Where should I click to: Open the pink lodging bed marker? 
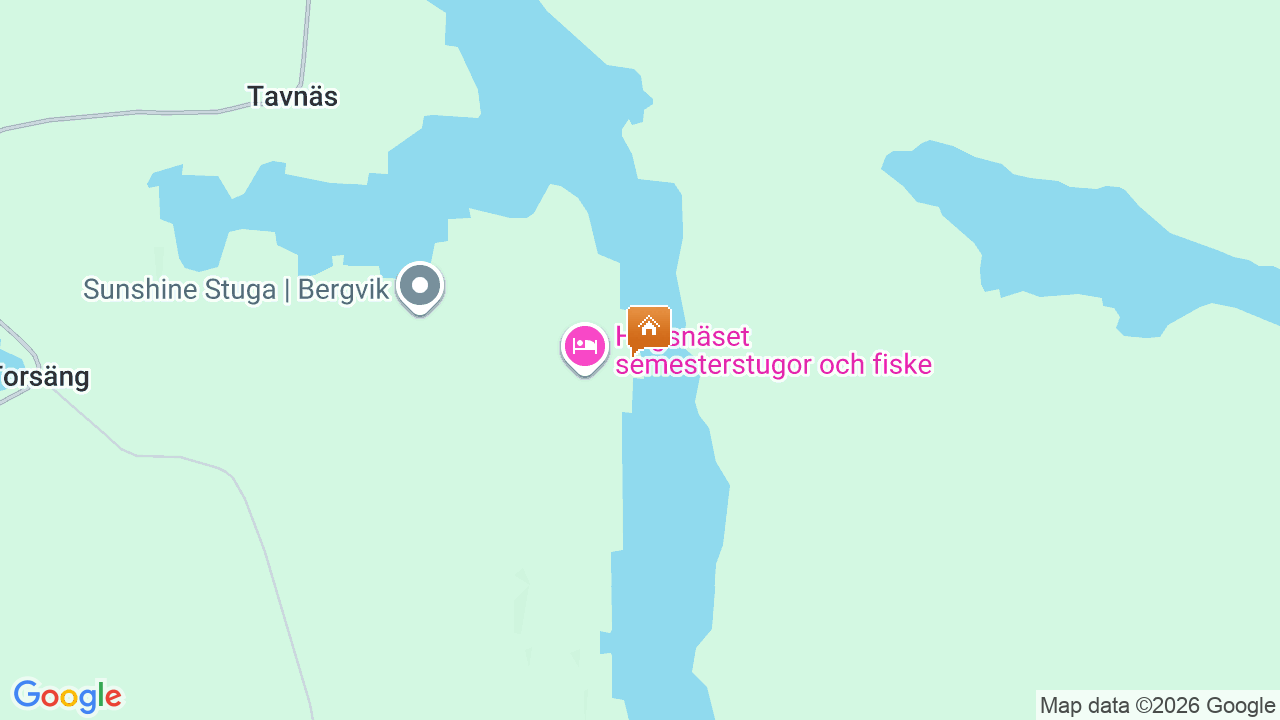[x=585, y=348]
